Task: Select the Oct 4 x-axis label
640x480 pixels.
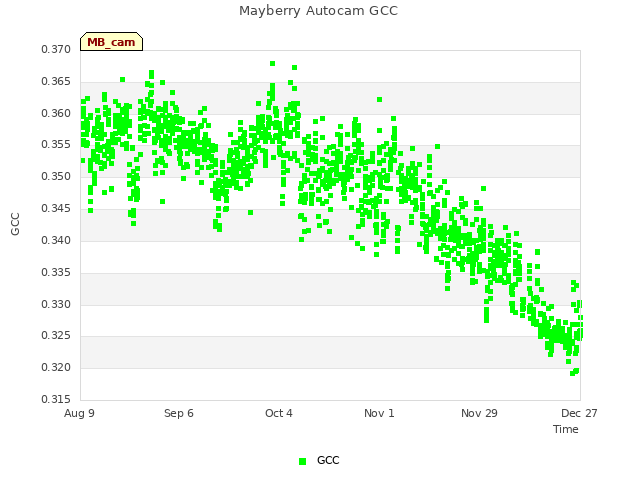Action: [279, 413]
